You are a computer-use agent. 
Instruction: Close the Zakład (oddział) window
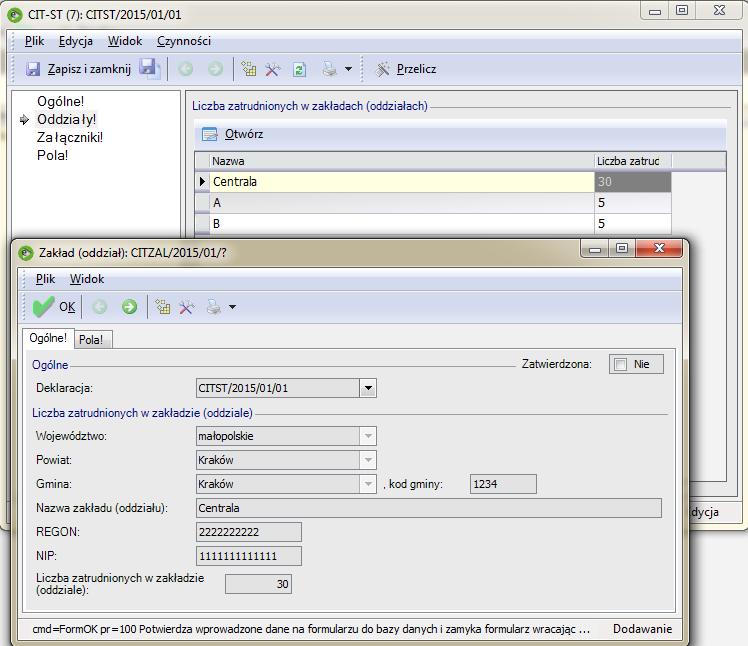pos(659,248)
